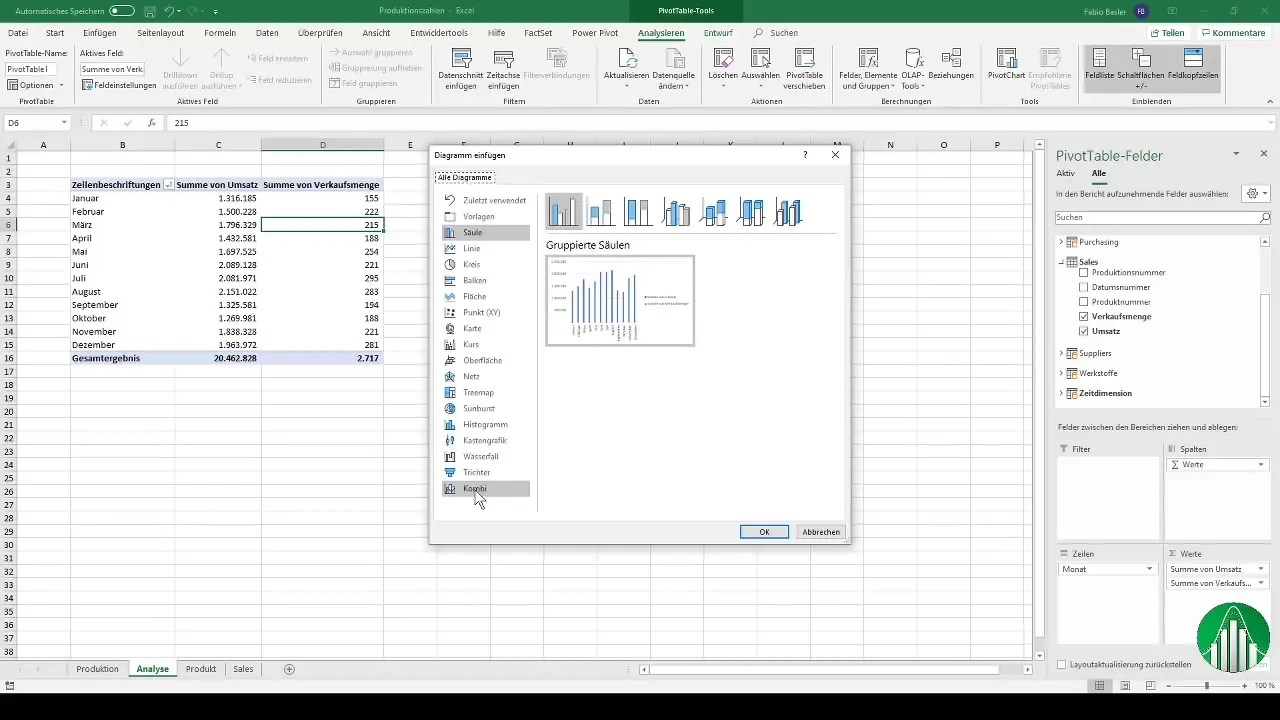
Task: Collapse the Sales table
Action: coord(1061,262)
